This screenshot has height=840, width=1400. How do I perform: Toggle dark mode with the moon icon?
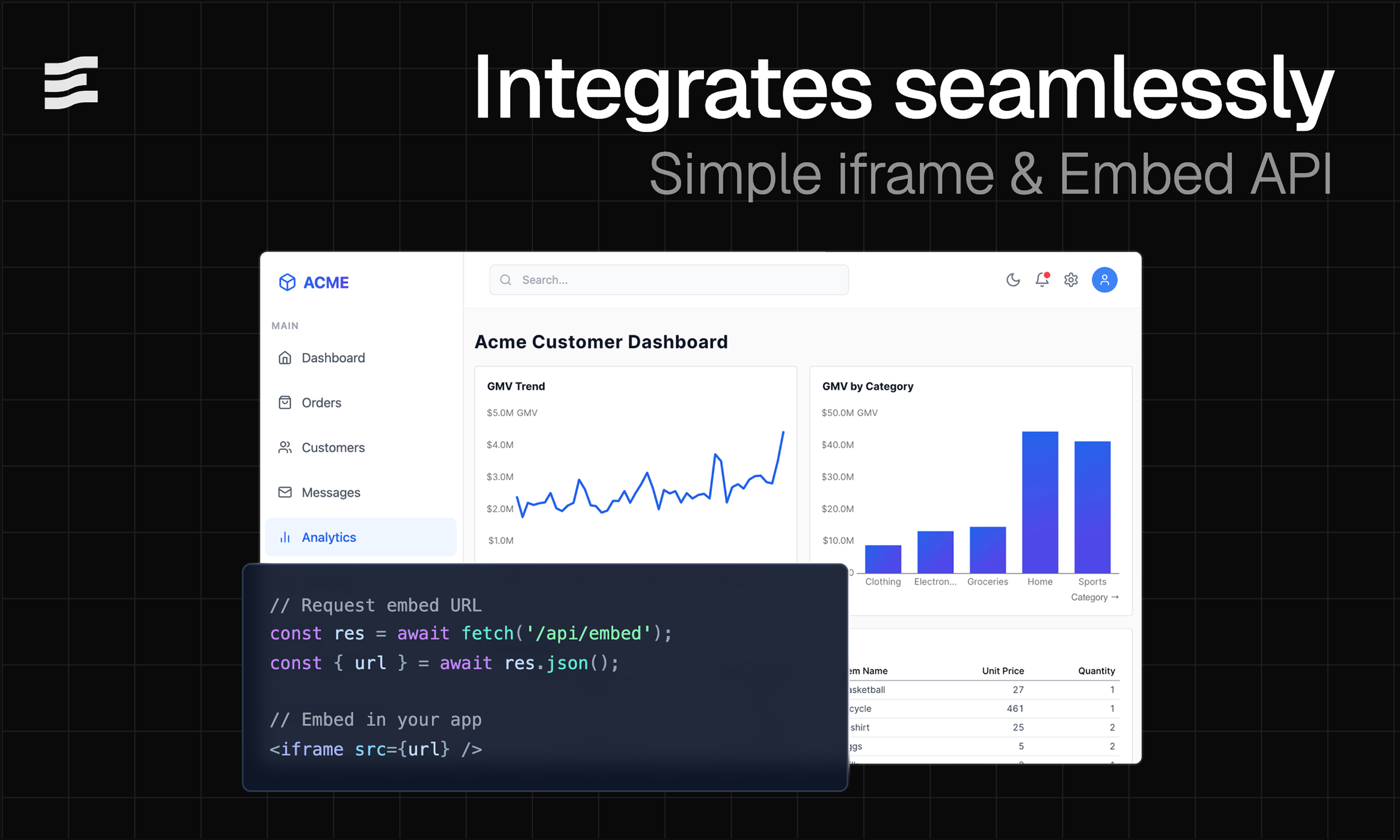point(1013,280)
